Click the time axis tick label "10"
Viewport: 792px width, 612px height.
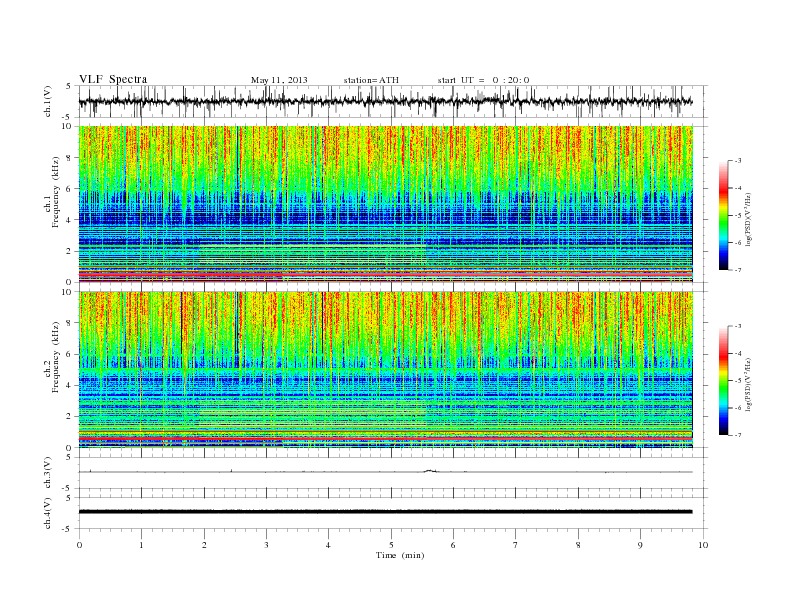coord(703,545)
